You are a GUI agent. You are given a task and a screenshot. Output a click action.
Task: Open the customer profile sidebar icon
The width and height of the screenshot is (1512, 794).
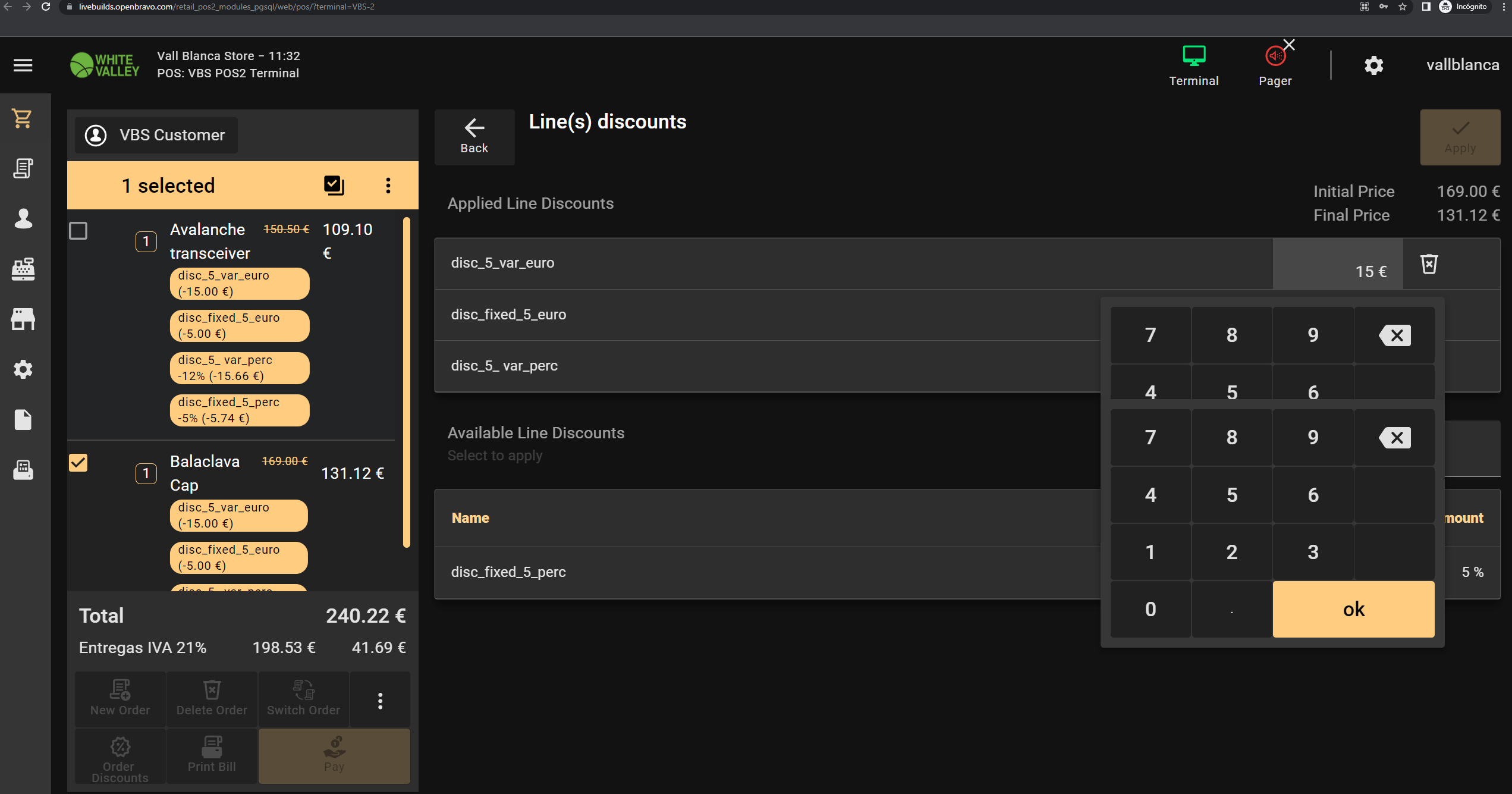(23, 218)
